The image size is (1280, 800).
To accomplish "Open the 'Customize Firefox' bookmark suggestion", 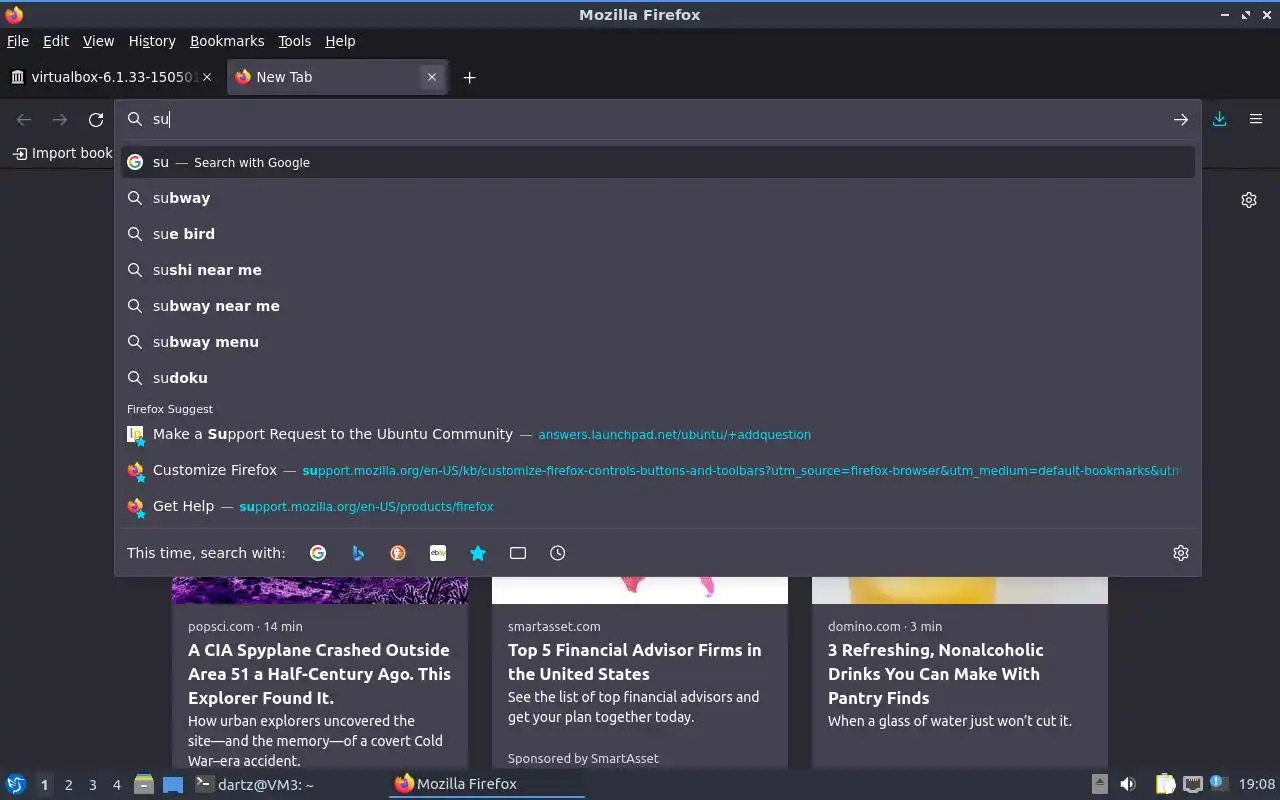I will coord(658,470).
